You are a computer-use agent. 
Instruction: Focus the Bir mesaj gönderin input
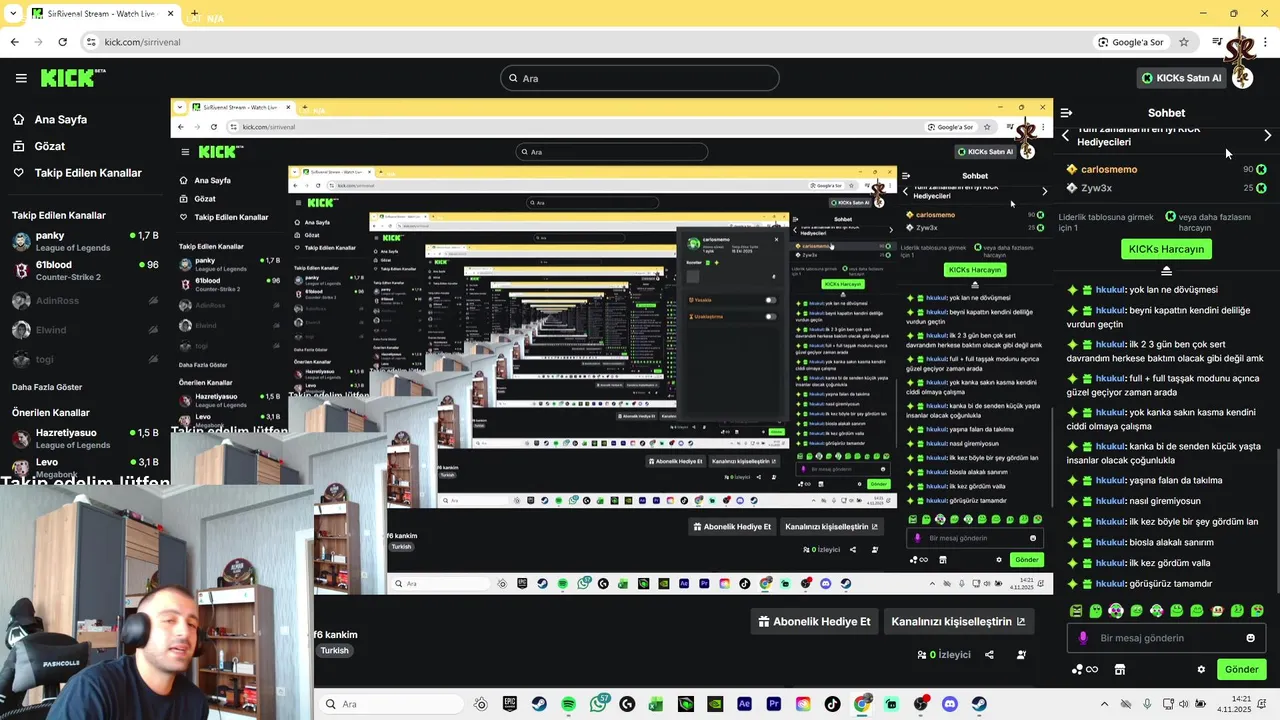pos(1165,638)
